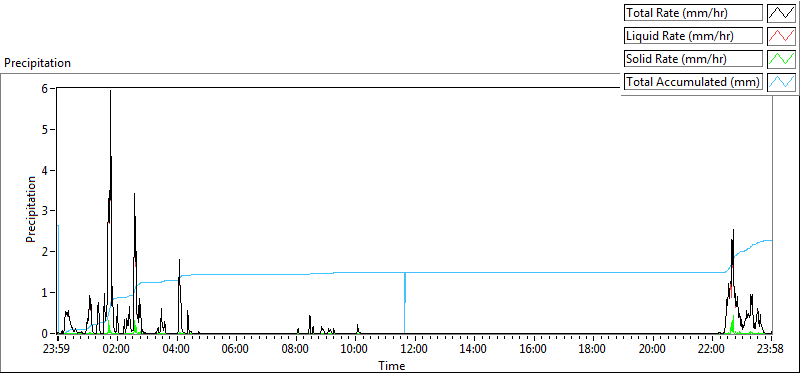Click the 0 minimum value on Y axis
The image size is (800, 373).
[45, 333]
